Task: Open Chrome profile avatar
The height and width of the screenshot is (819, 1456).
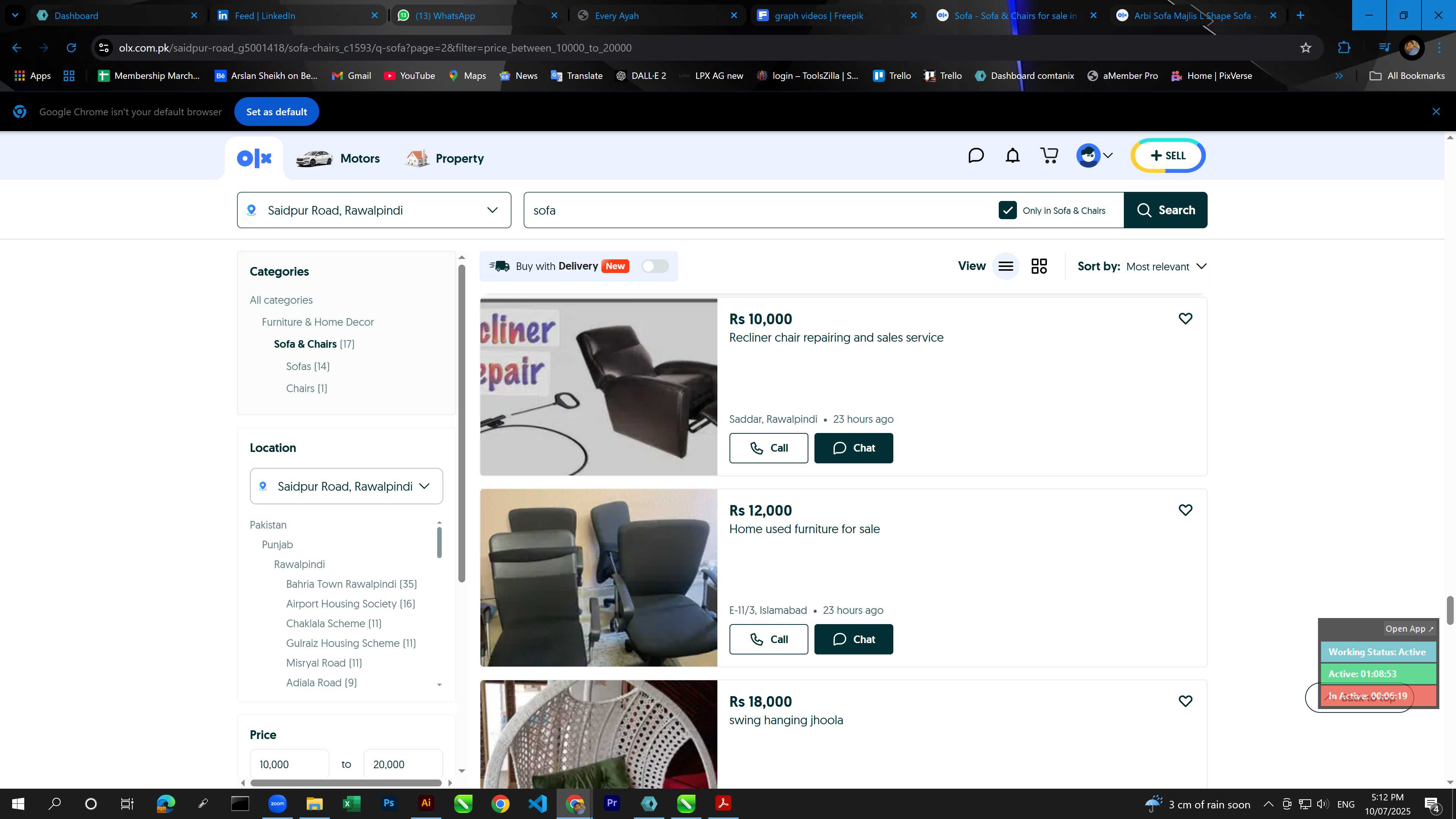Action: click(1412, 48)
